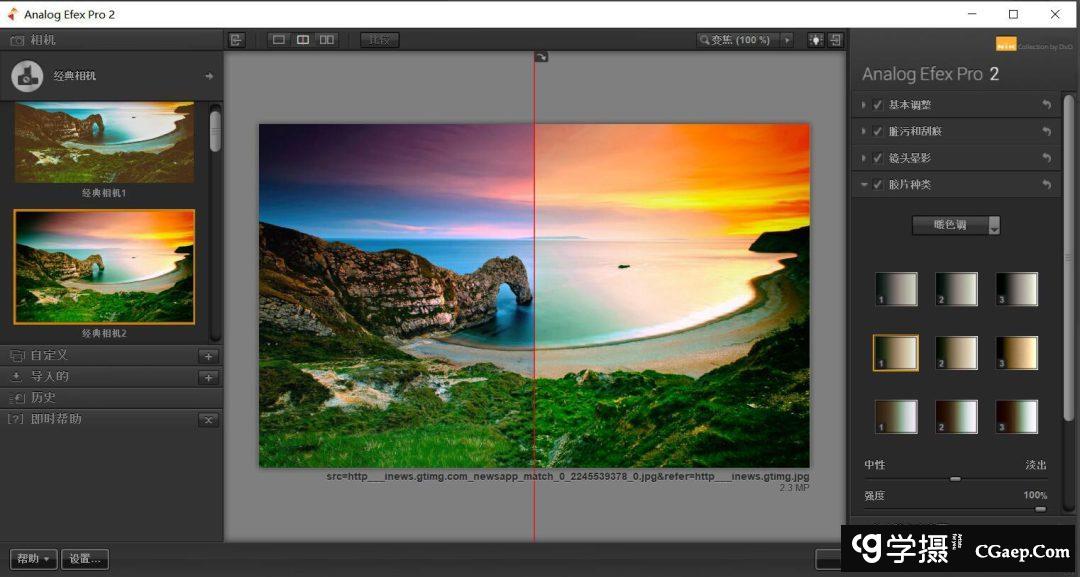Toggle the 脏污和刮痕 checkbox
This screenshot has width=1080, height=577.
click(x=878, y=132)
